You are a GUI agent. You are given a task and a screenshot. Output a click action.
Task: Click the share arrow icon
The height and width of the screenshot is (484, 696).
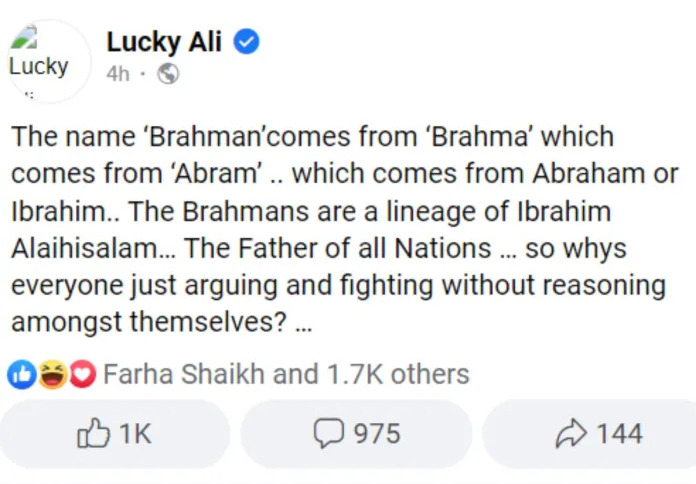(570, 434)
